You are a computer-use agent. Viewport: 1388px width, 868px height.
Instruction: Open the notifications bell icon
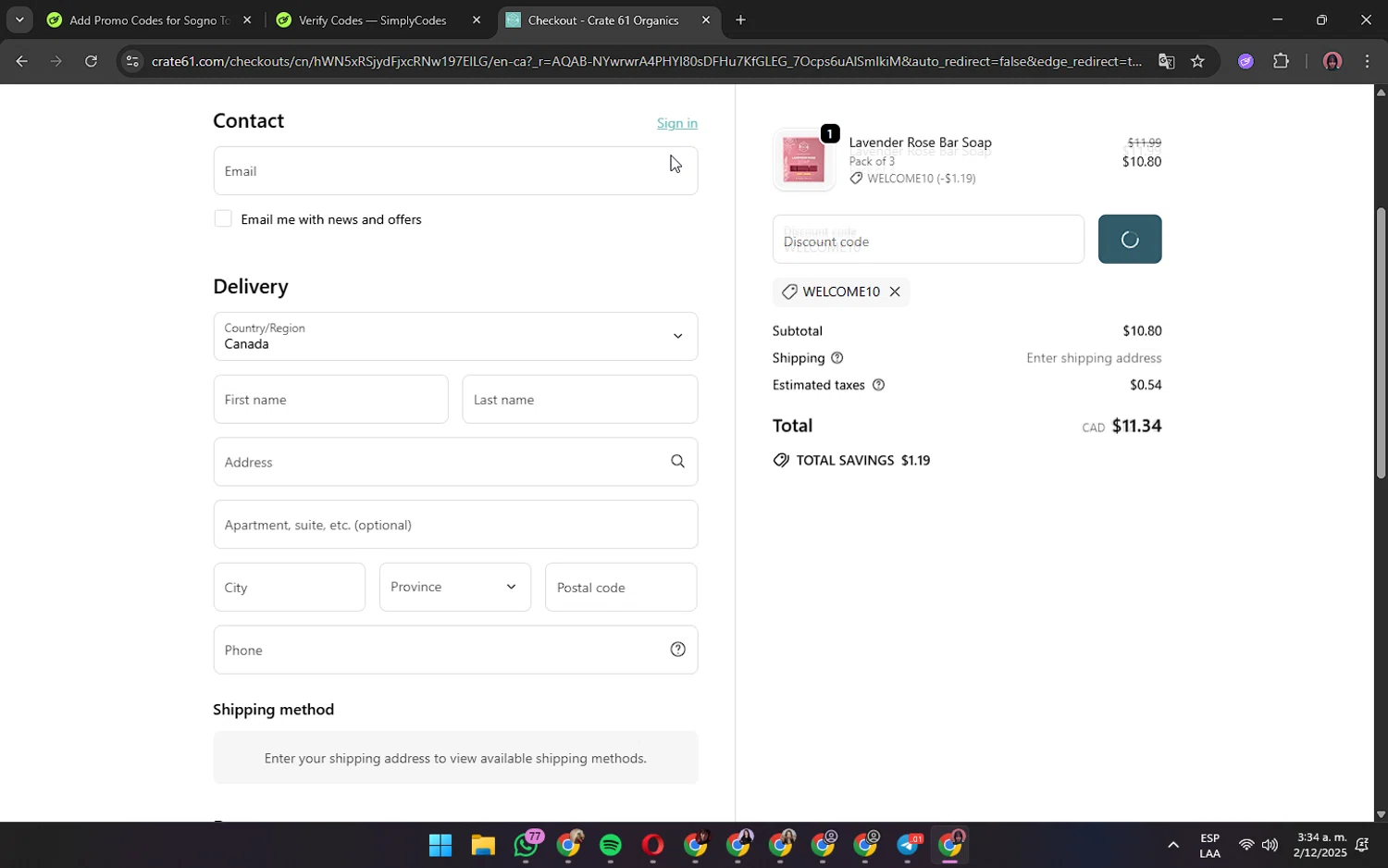[1362, 845]
